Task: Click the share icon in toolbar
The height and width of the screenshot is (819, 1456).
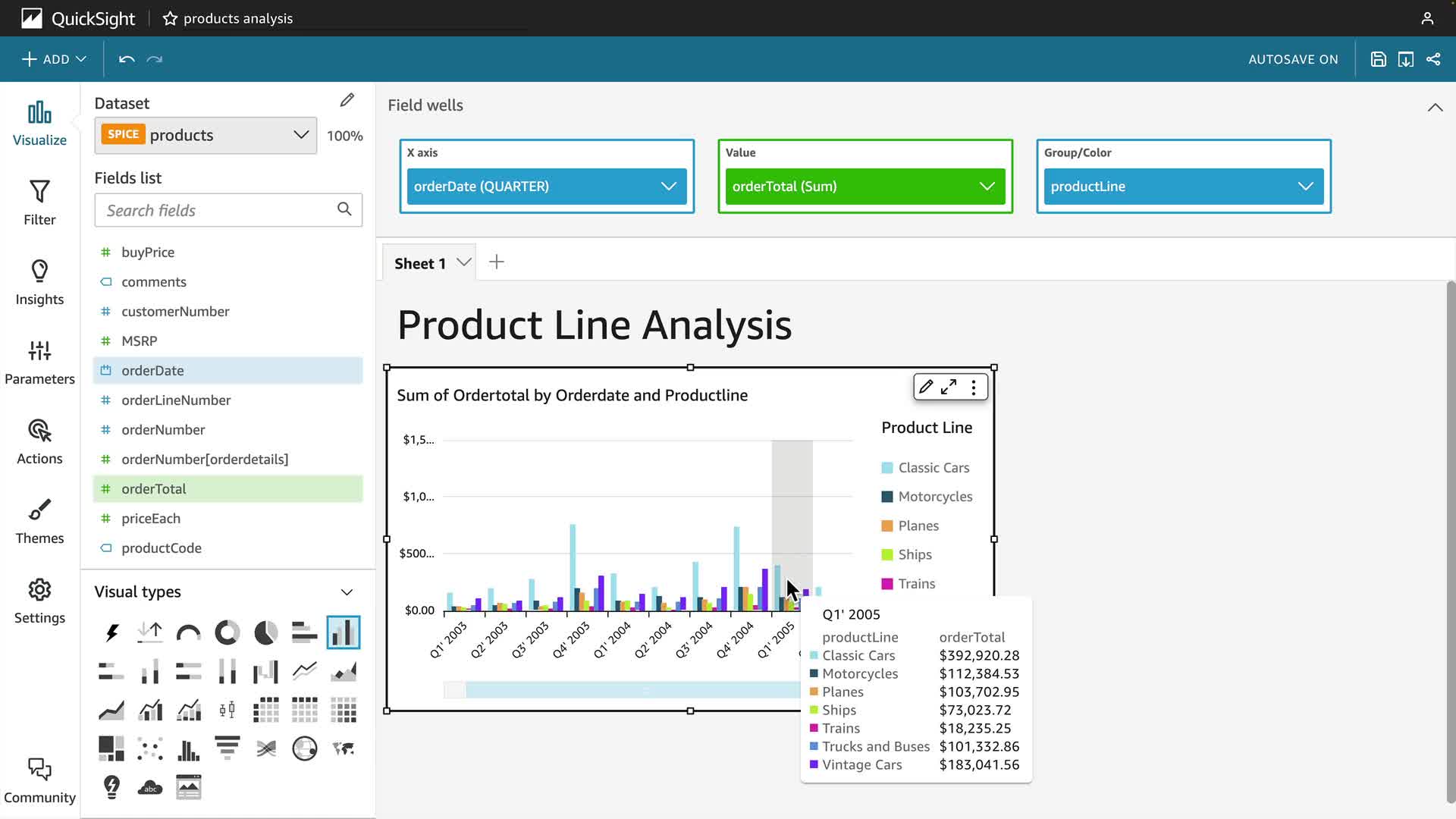Action: [1433, 59]
